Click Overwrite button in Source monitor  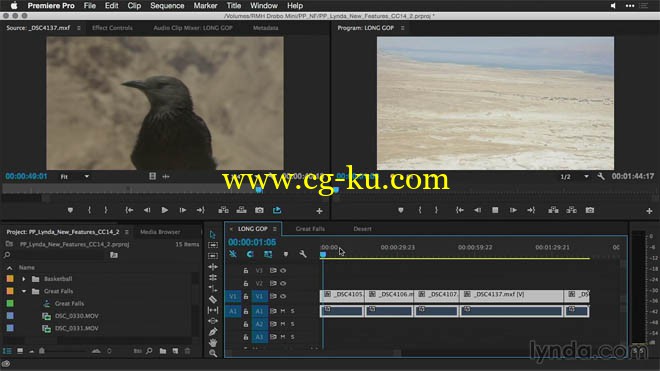tap(241, 210)
